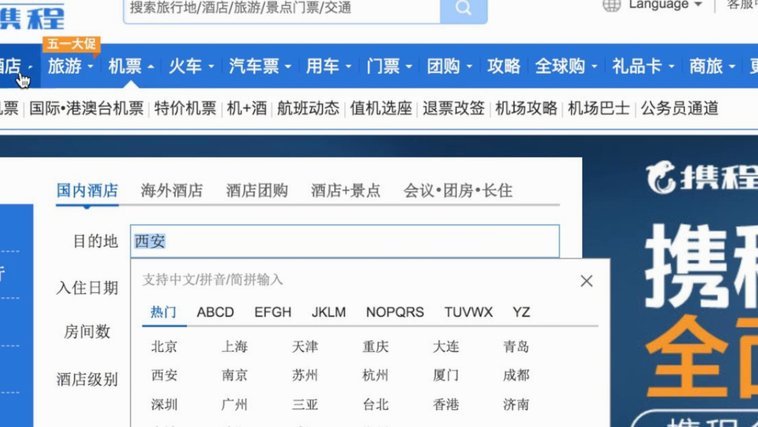The image size is (758, 427).
Task: Click the 五一大促 promotion badge
Action: pos(72,44)
